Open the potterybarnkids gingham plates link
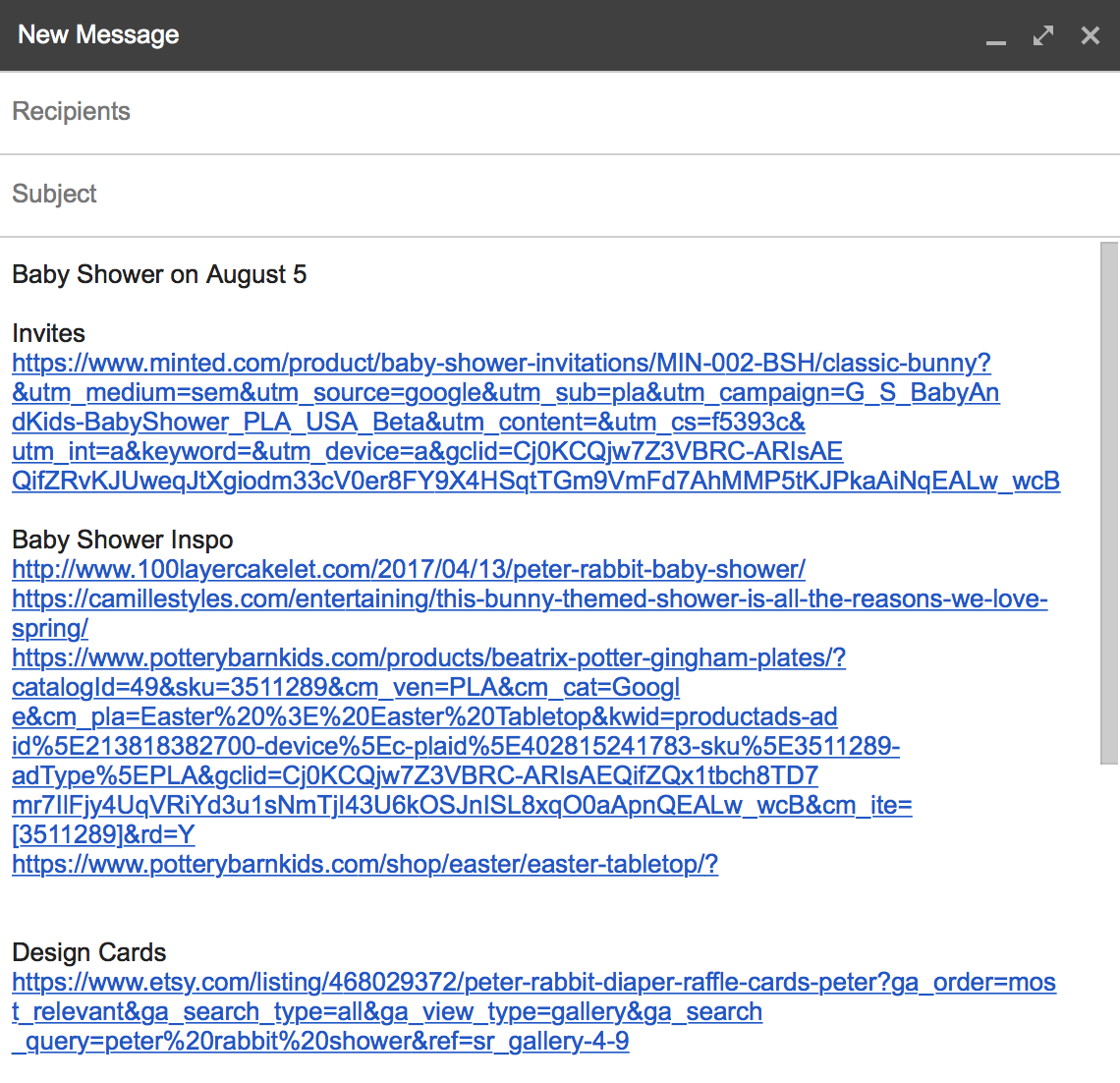Image resolution: width=1120 pixels, height=1083 pixels. point(462,746)
